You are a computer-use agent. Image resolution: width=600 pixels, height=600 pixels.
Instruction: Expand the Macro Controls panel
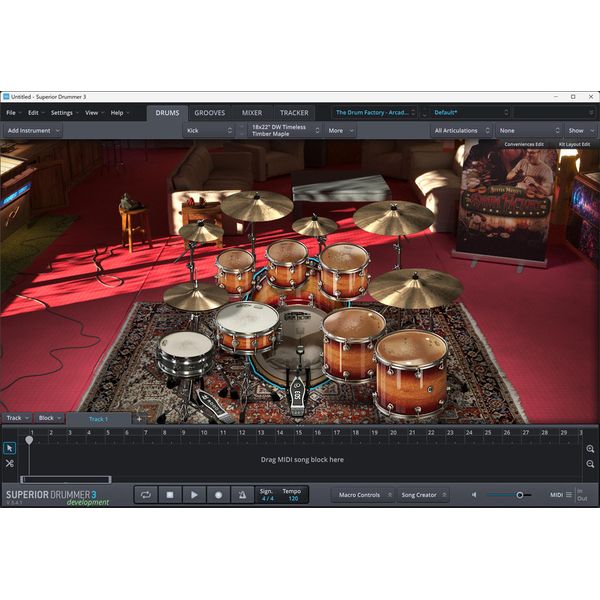363,495
